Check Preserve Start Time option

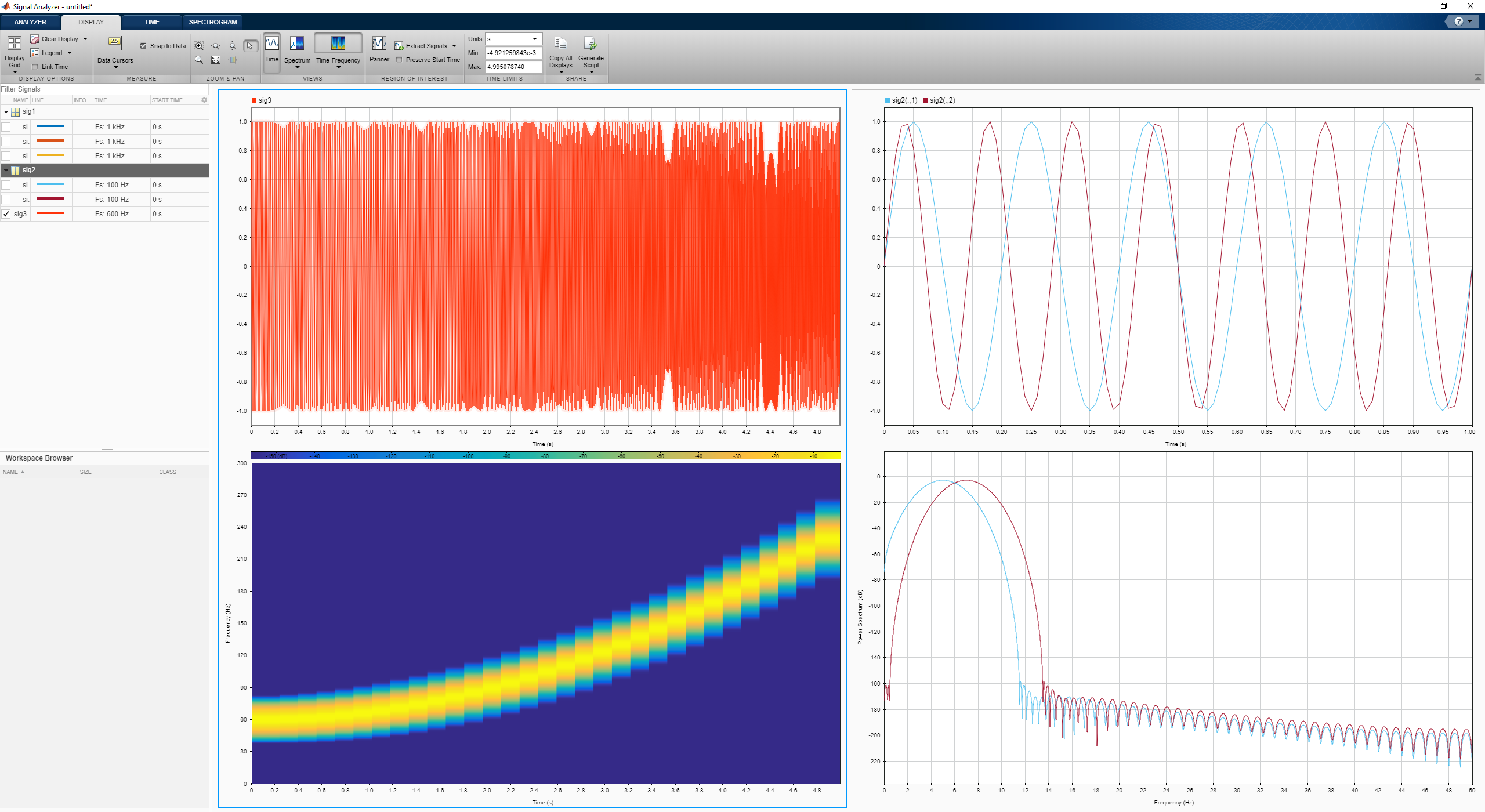tap(399, 60)
